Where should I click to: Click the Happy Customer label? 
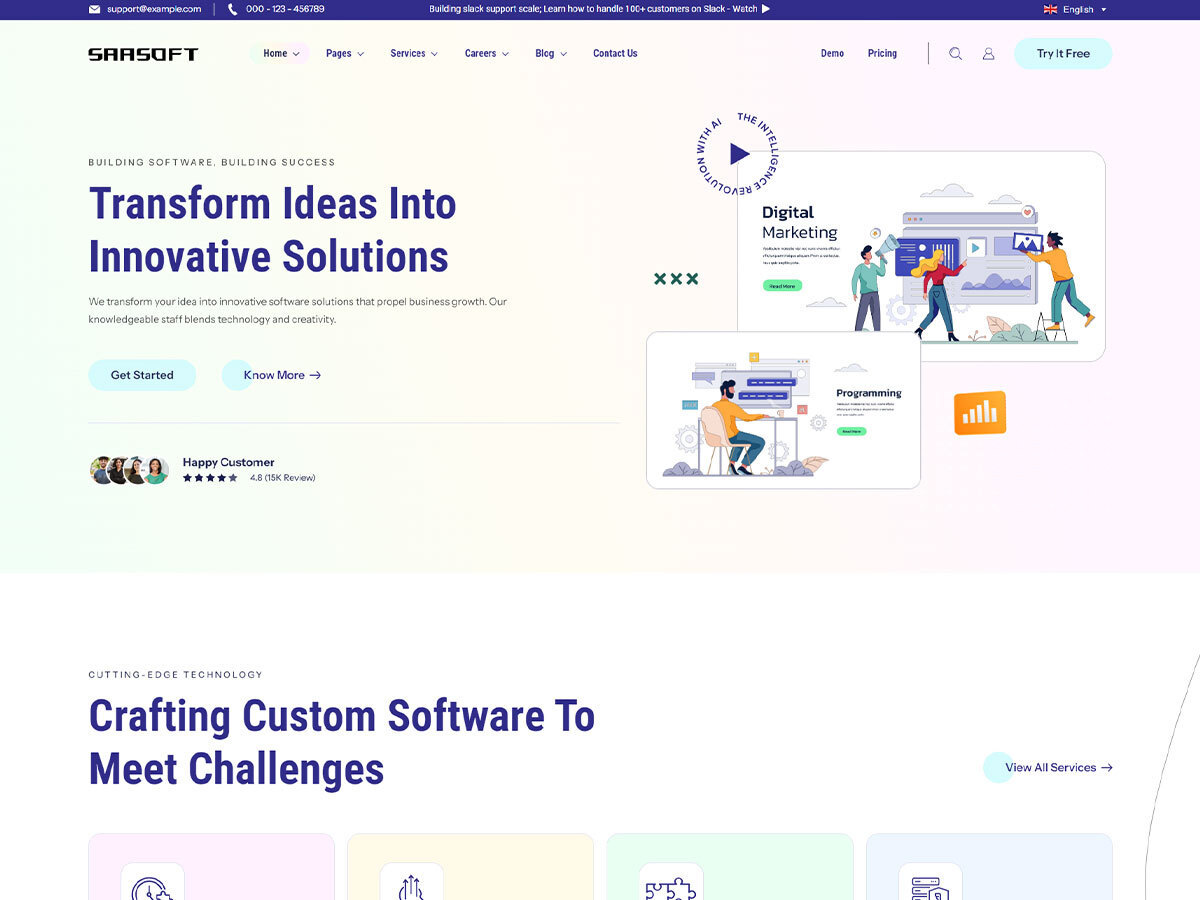point(228,462)
